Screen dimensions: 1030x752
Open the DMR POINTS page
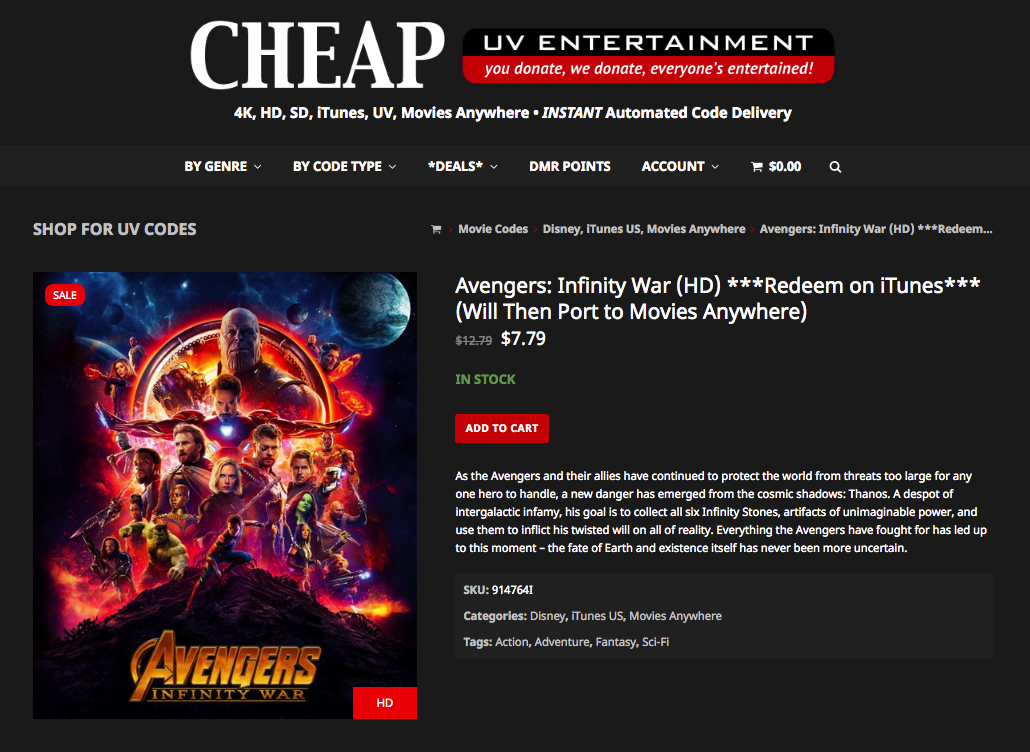point(570,166)
